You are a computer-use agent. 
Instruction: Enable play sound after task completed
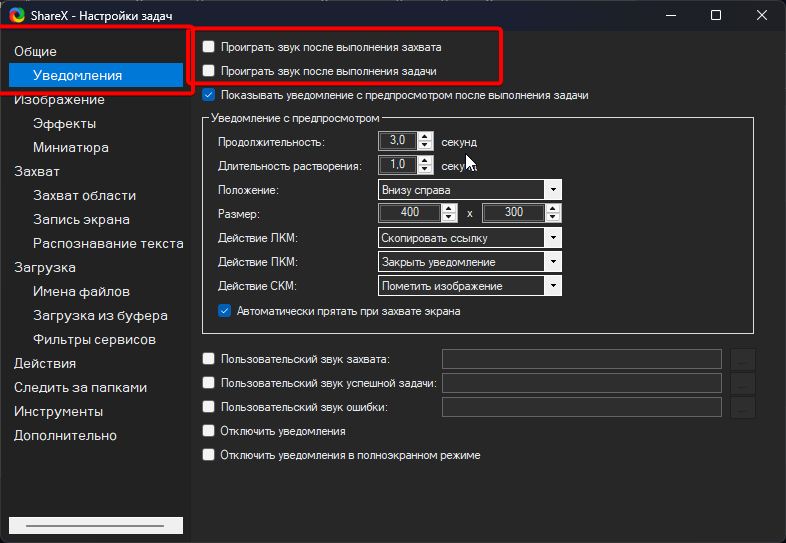point(209,71)
